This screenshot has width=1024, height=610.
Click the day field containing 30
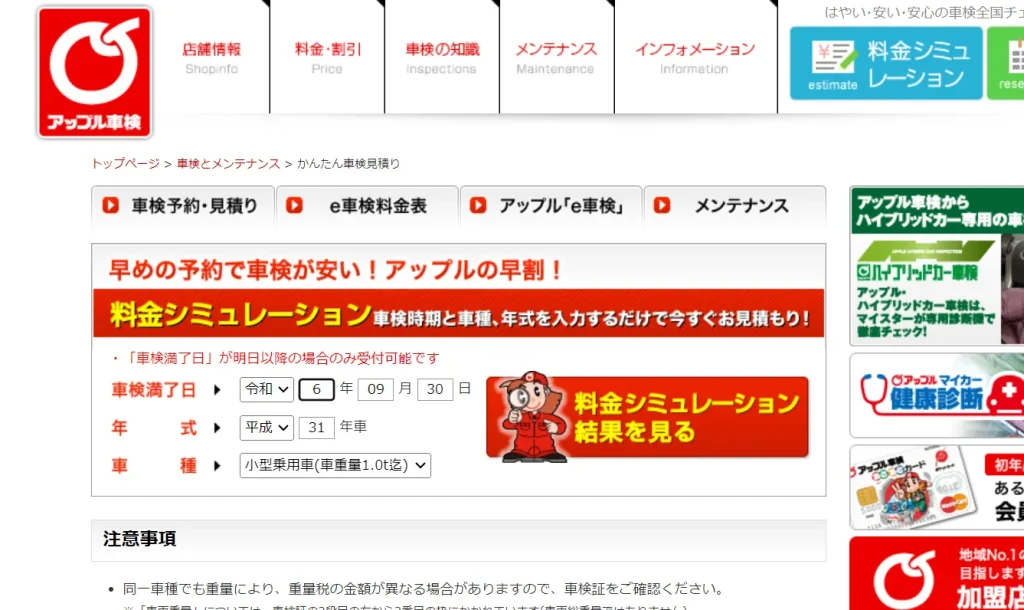[435, 389]
